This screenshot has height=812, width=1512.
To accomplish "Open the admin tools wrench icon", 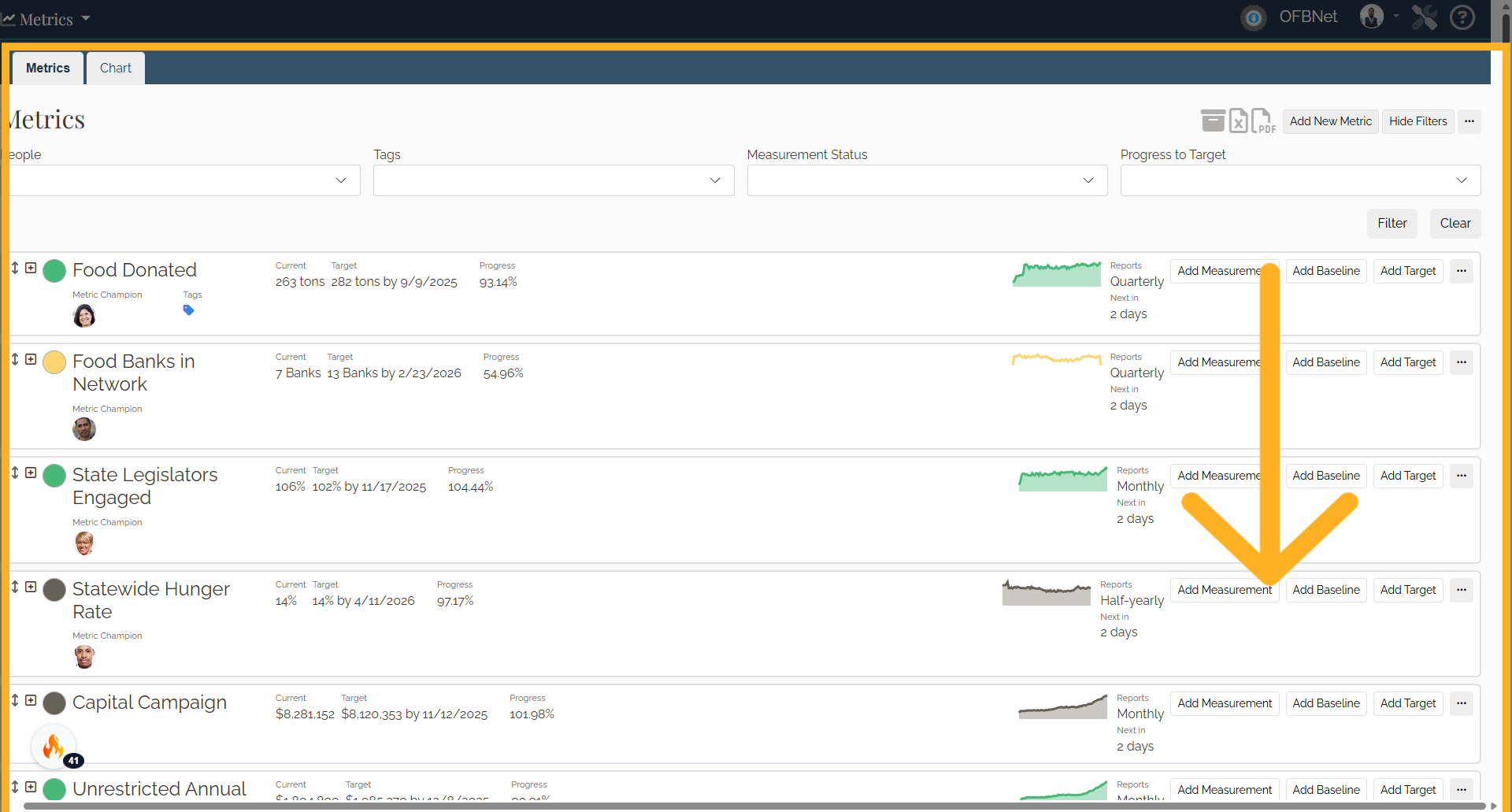I will (x=1424, y=17).
